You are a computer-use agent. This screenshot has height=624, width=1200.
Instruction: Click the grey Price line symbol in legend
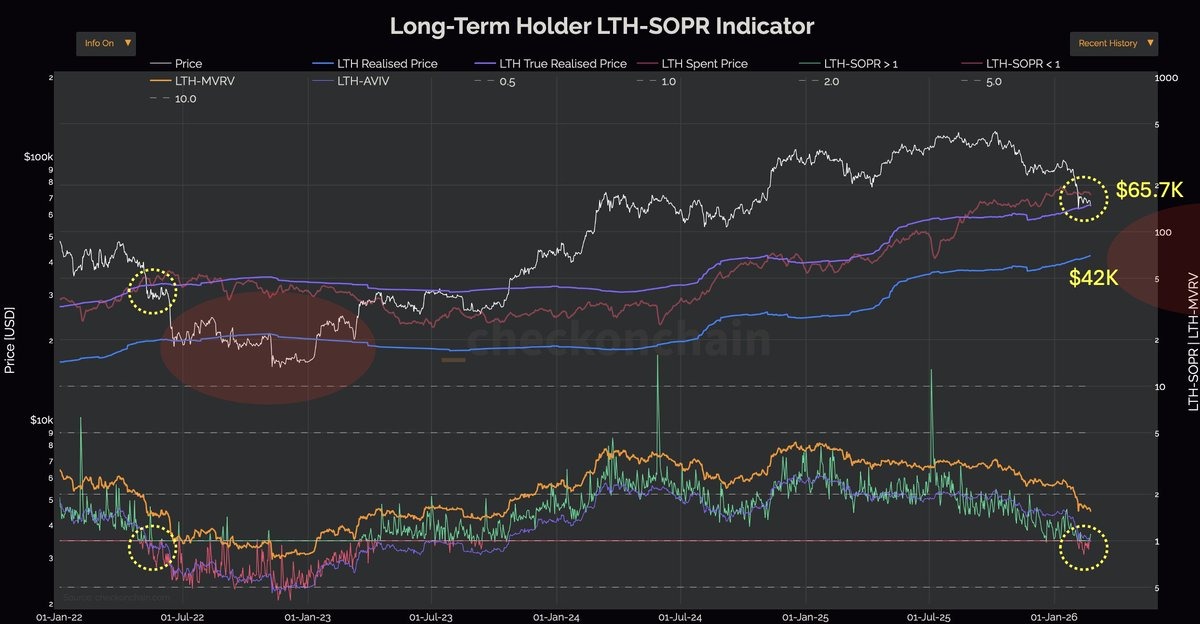click(158, 63)
